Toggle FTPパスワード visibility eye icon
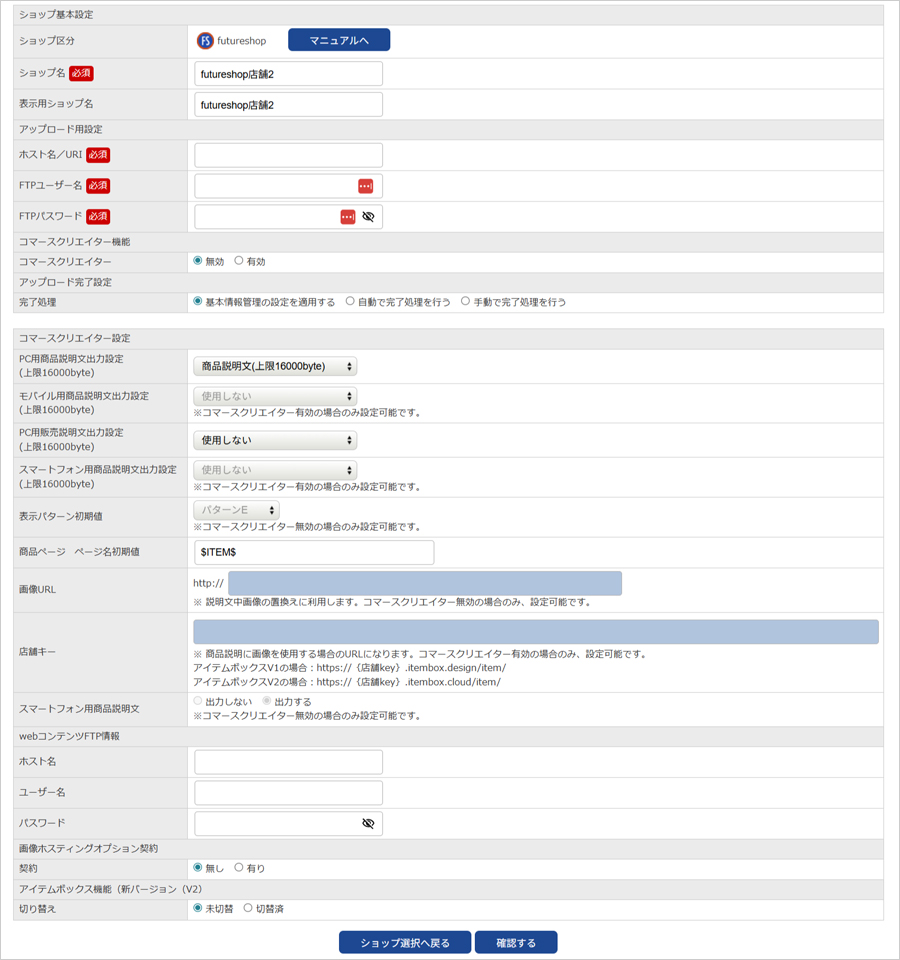The width and height of the screenshot is (900, 960). pyautogui.click(x=368, y=217)
